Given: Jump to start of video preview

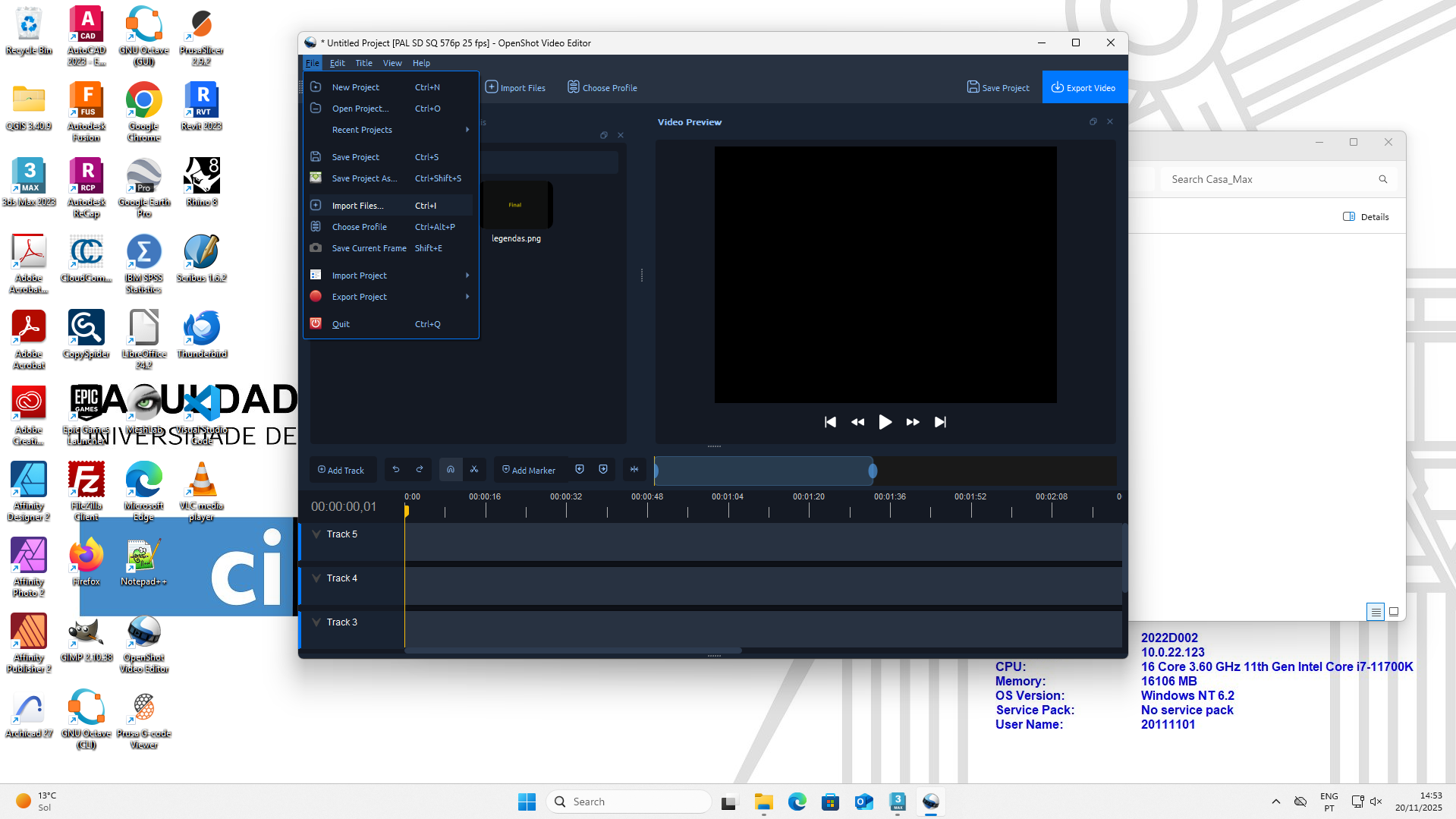Looking at the screenshot, I should point(830,422).
